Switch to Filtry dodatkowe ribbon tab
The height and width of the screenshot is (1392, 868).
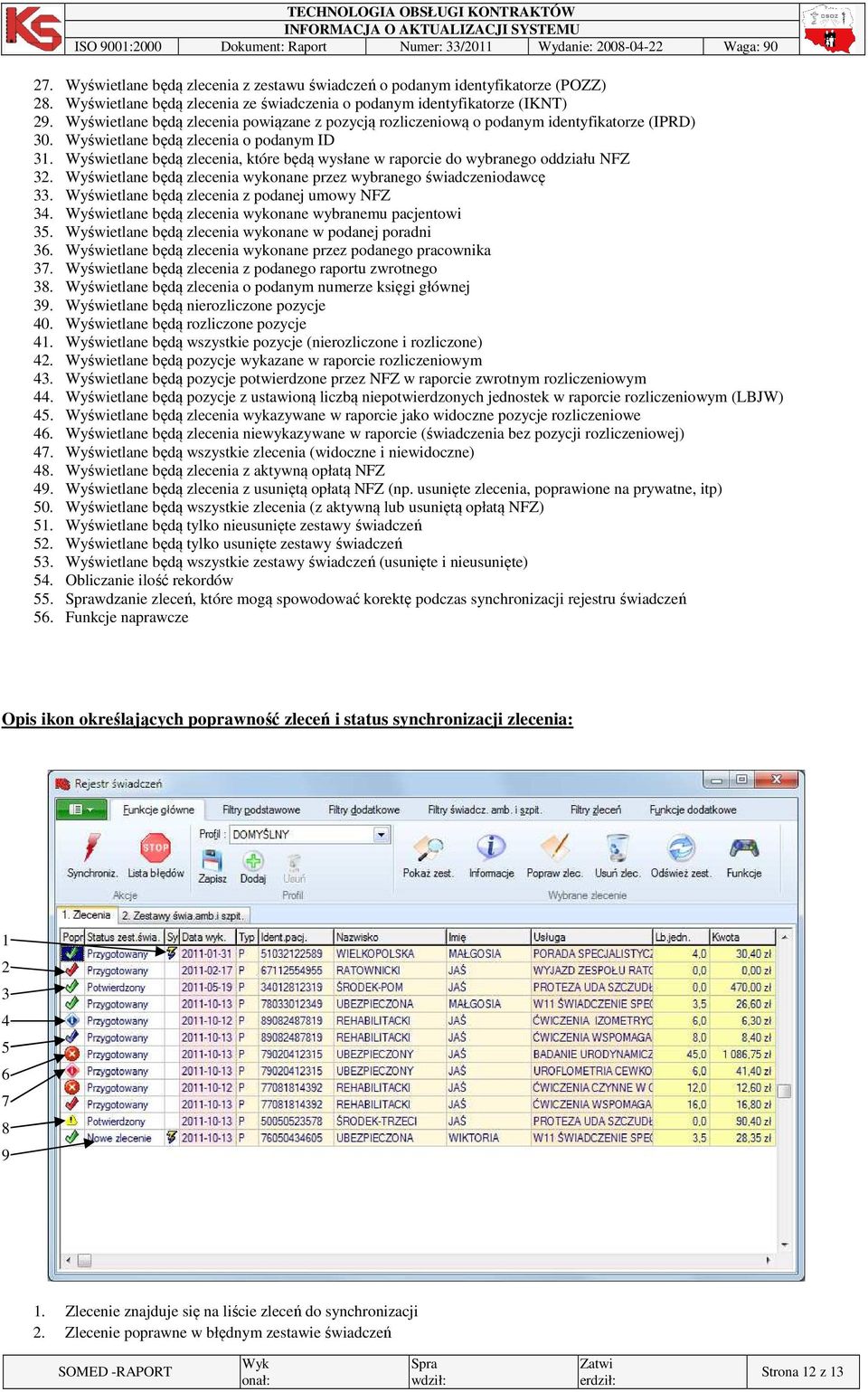click(363, 810)
